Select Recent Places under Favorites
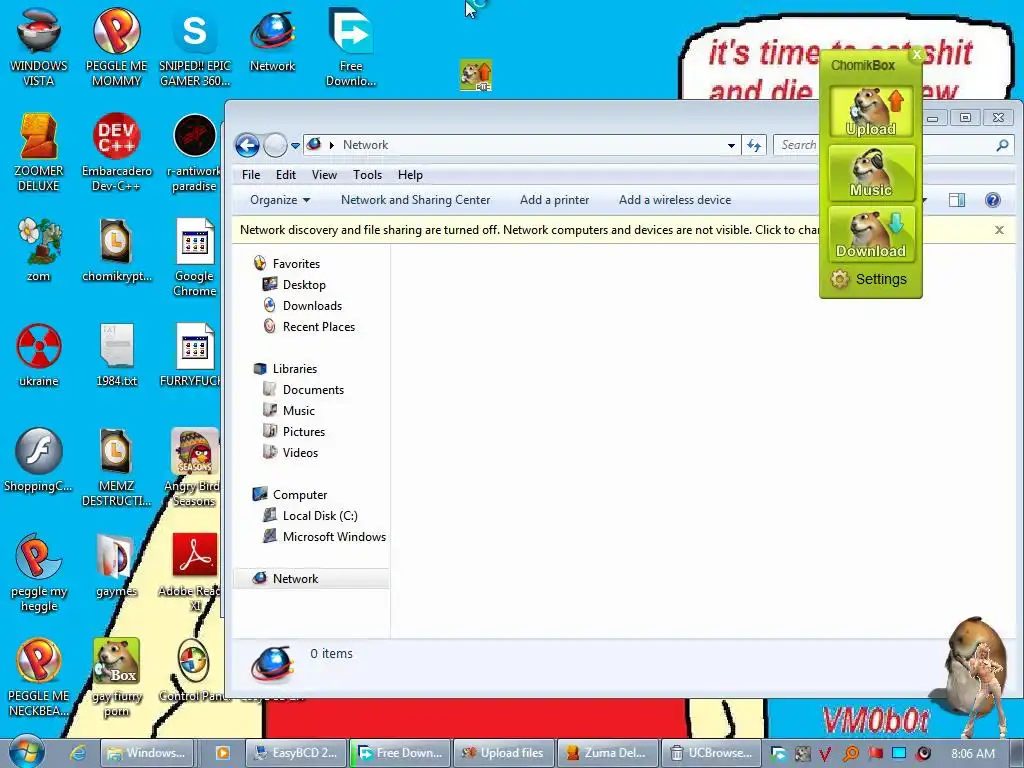 [x=319, y=327]
